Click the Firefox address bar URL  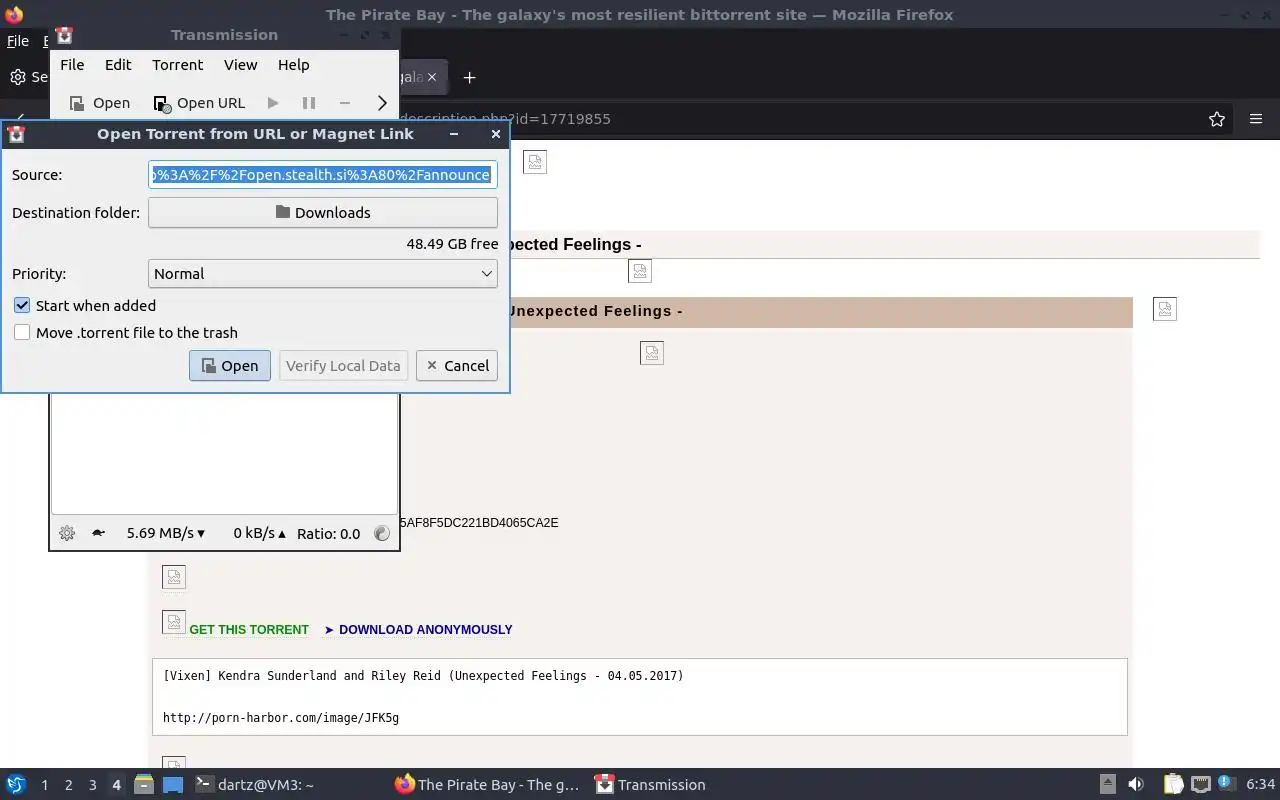pyautogui.click(x=505, y=119)
